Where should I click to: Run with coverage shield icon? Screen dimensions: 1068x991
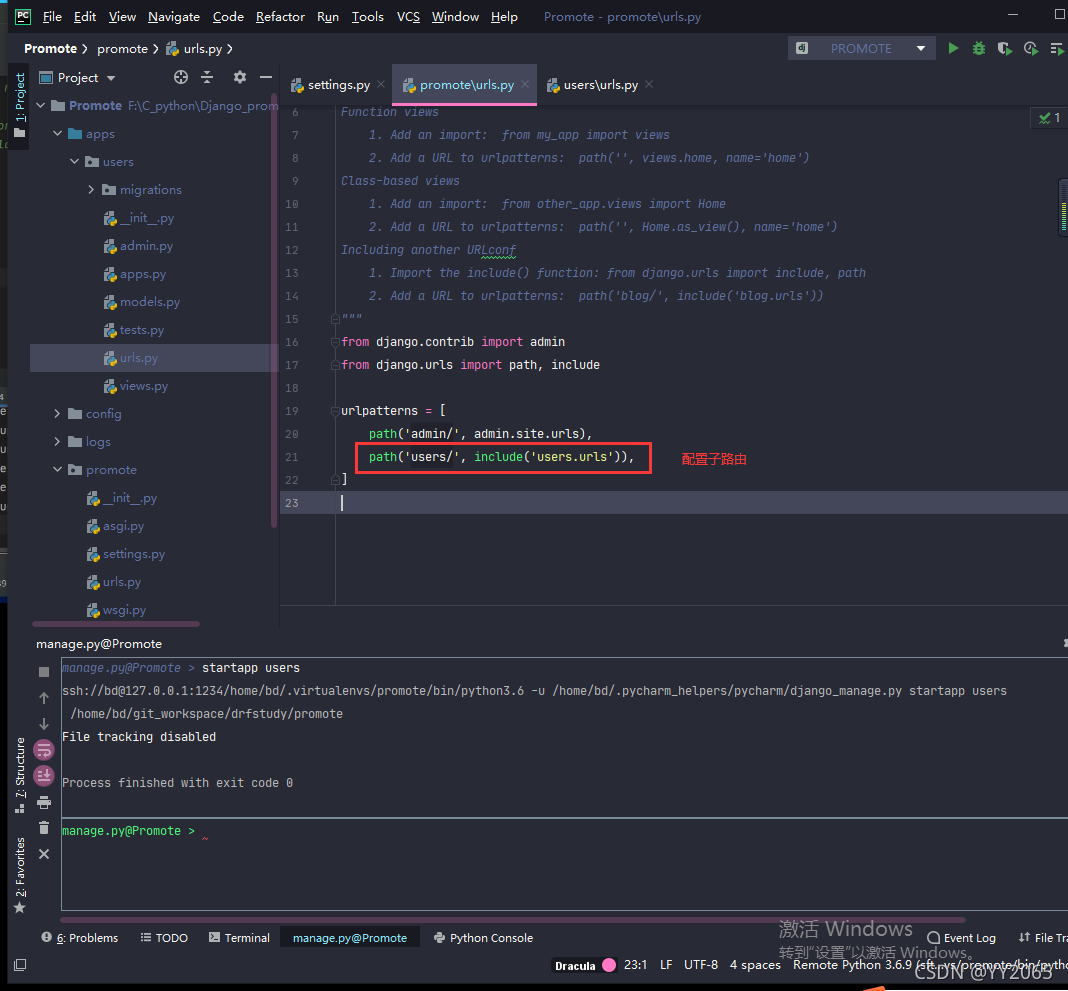1005,48
